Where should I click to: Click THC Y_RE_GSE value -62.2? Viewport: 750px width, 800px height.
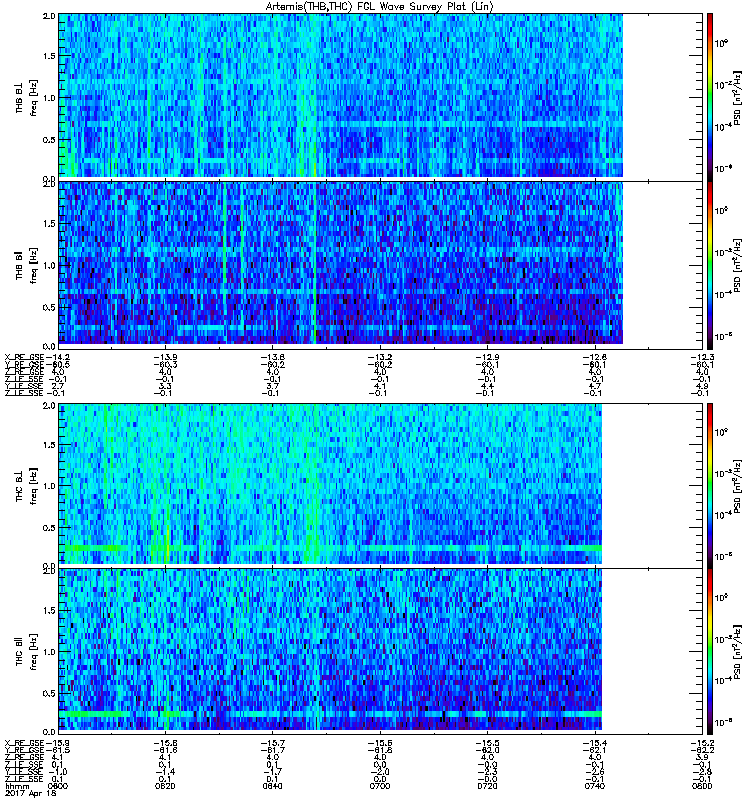coord(702,750)
